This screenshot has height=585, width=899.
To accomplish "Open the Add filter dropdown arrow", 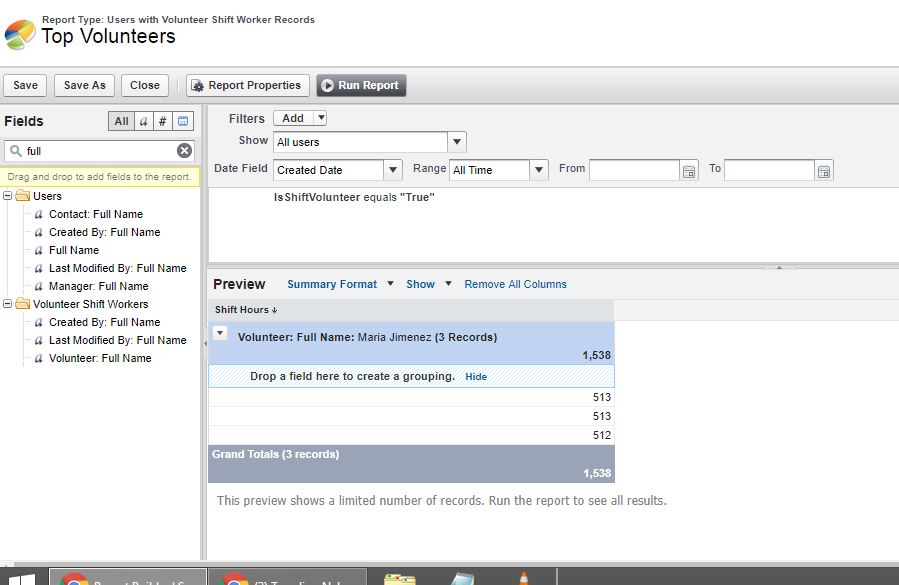I will tap(321, 118).
